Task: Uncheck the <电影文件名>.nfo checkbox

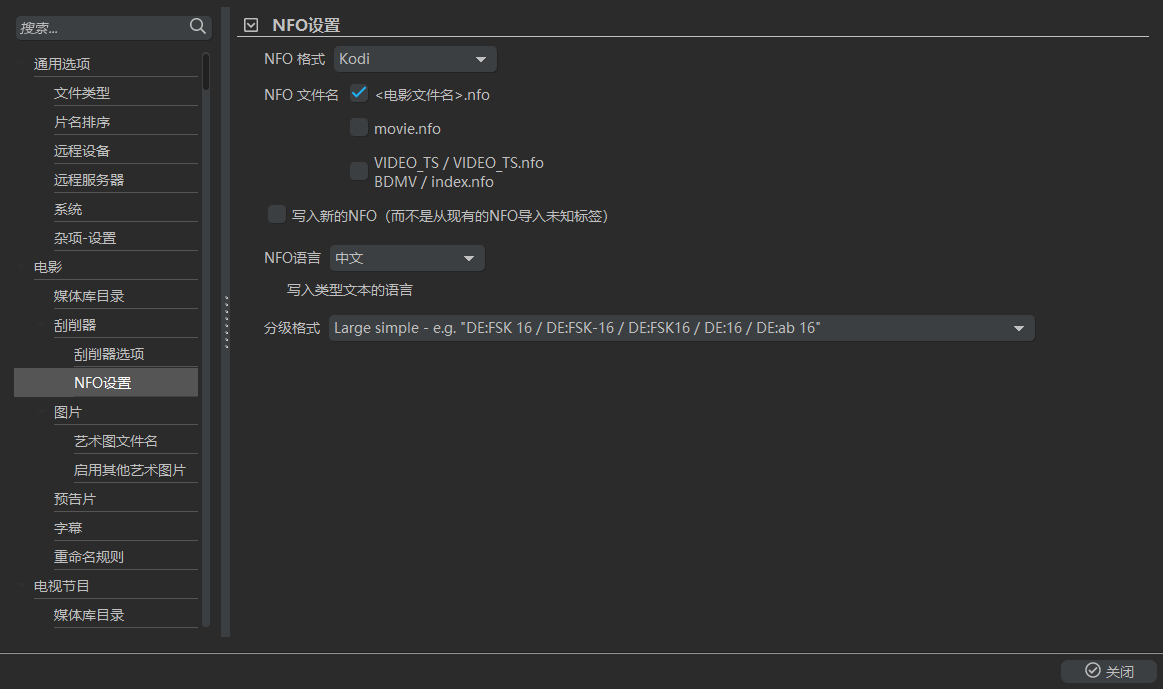Action: pyautogui.click(x=359, y=94)
